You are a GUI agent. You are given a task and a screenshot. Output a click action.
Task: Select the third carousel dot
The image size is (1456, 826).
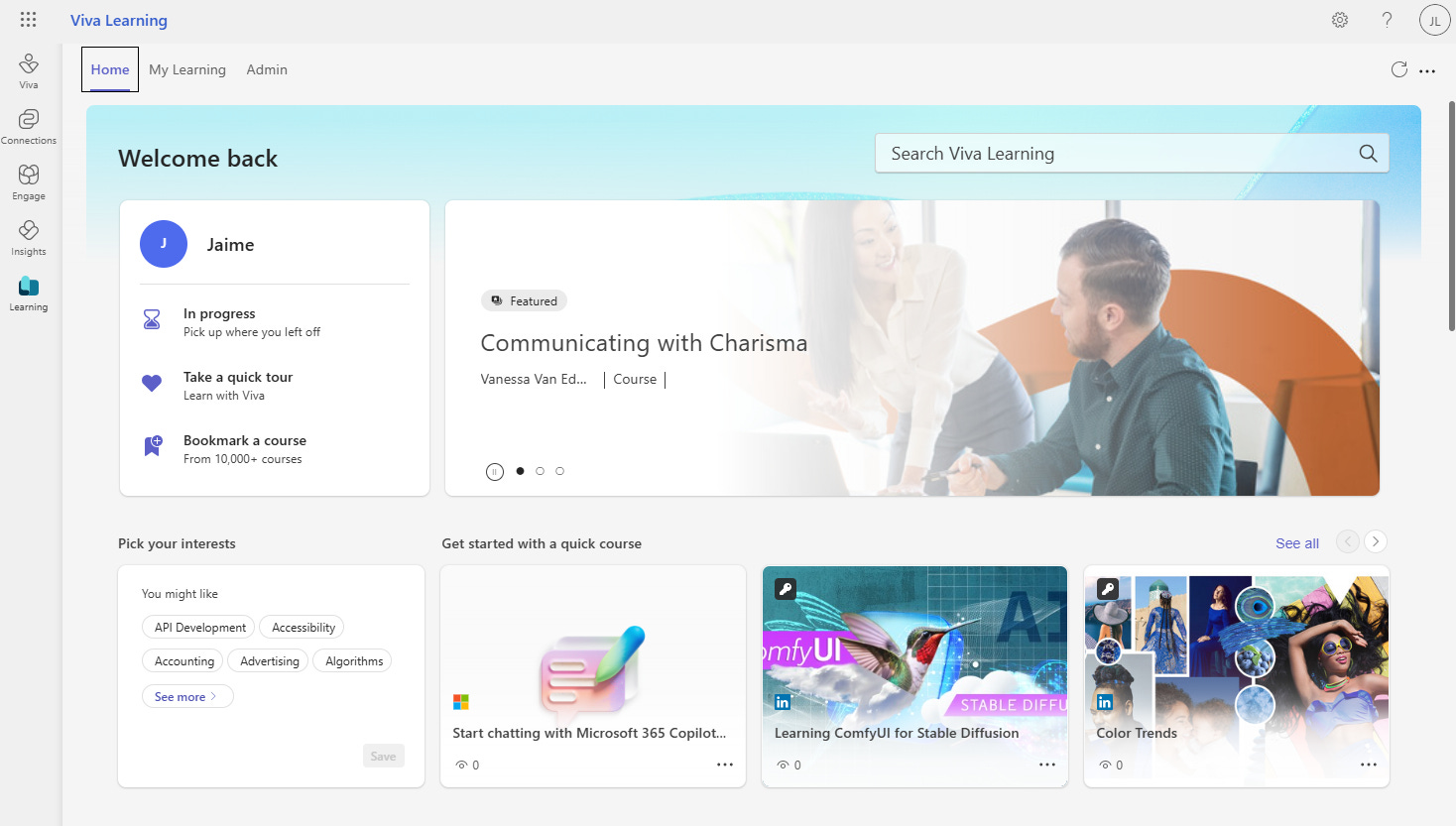(559, 471)
